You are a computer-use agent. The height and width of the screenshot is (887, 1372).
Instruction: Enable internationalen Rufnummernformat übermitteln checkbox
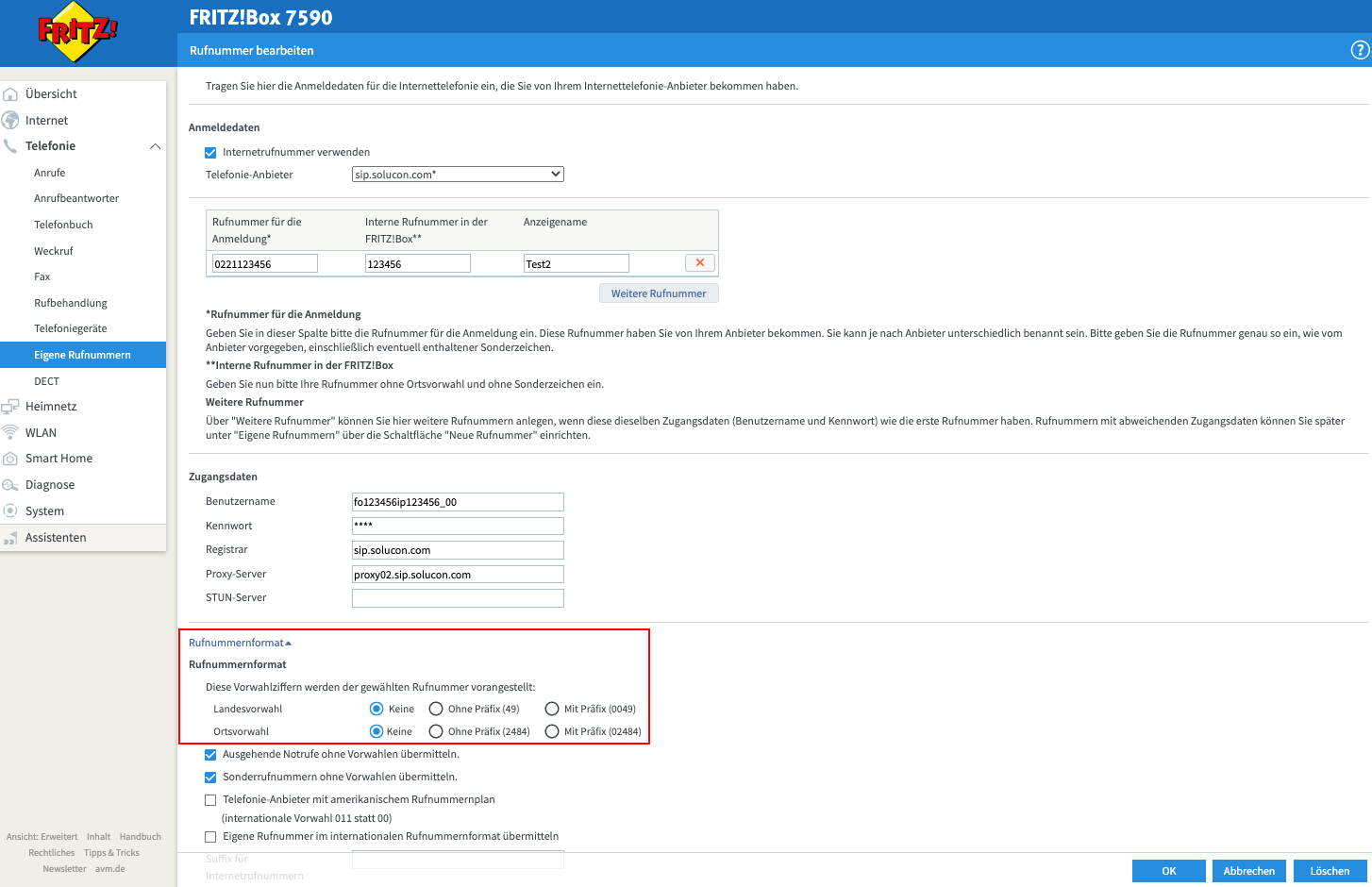[x=210, y=837]
